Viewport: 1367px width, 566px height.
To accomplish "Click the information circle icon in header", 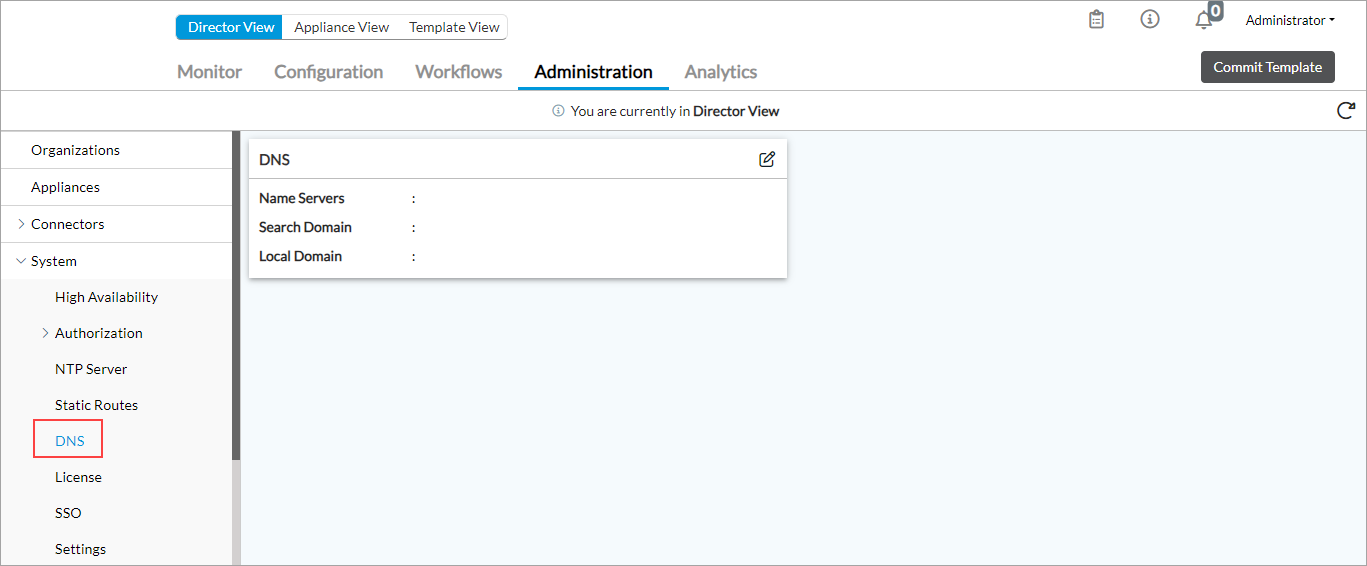I will tap(1150, 20).
